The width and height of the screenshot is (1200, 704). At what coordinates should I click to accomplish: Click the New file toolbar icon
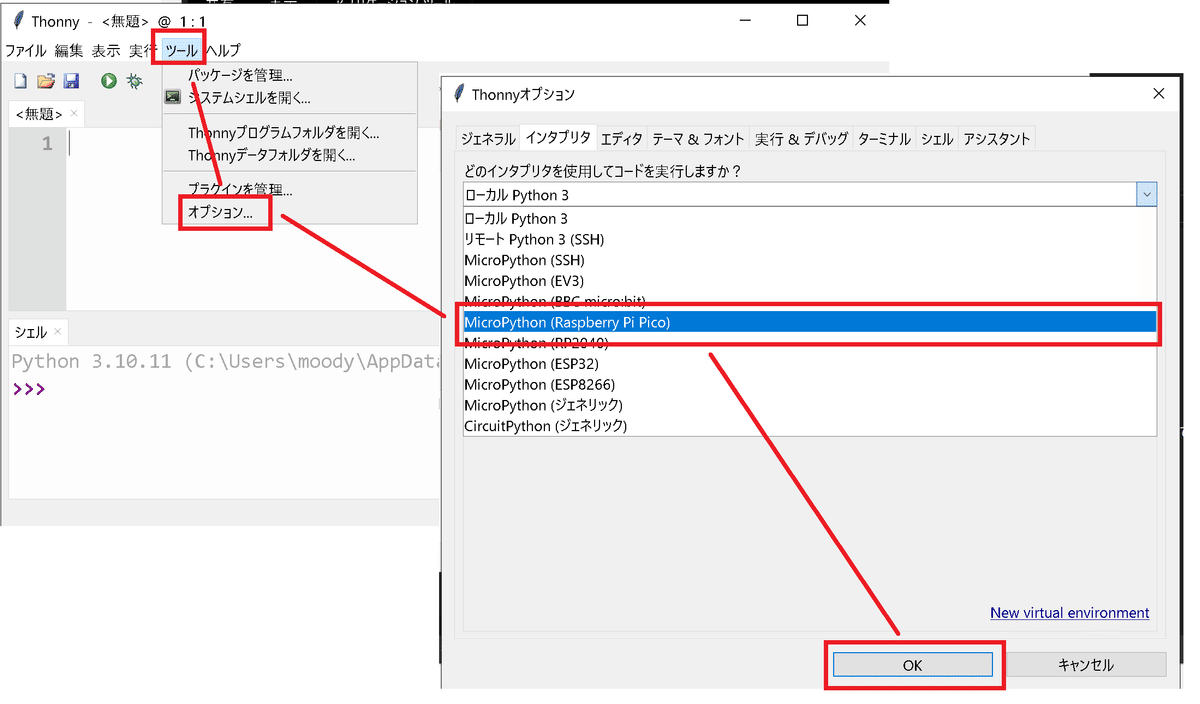click(x=20, y=81)
